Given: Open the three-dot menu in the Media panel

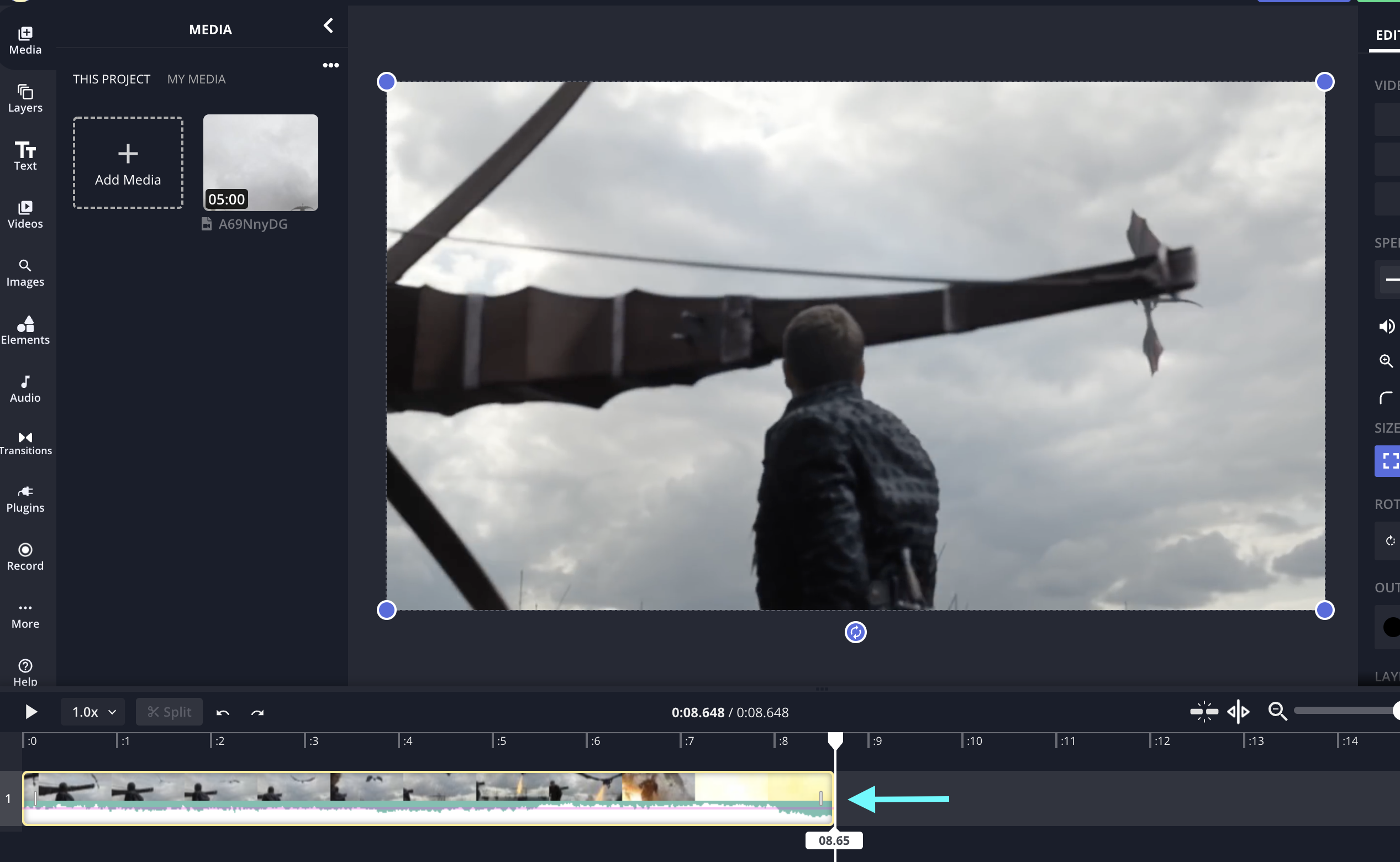Looking at the screenshot, I should tap(330, 65).
